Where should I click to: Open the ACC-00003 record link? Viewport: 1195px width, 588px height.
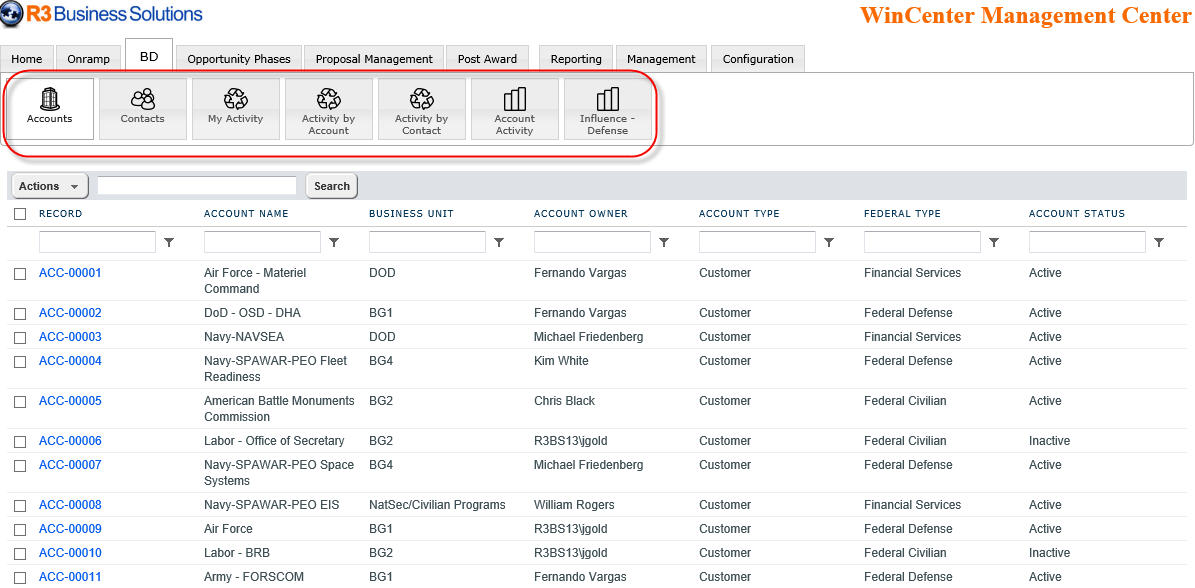(70, 337)
